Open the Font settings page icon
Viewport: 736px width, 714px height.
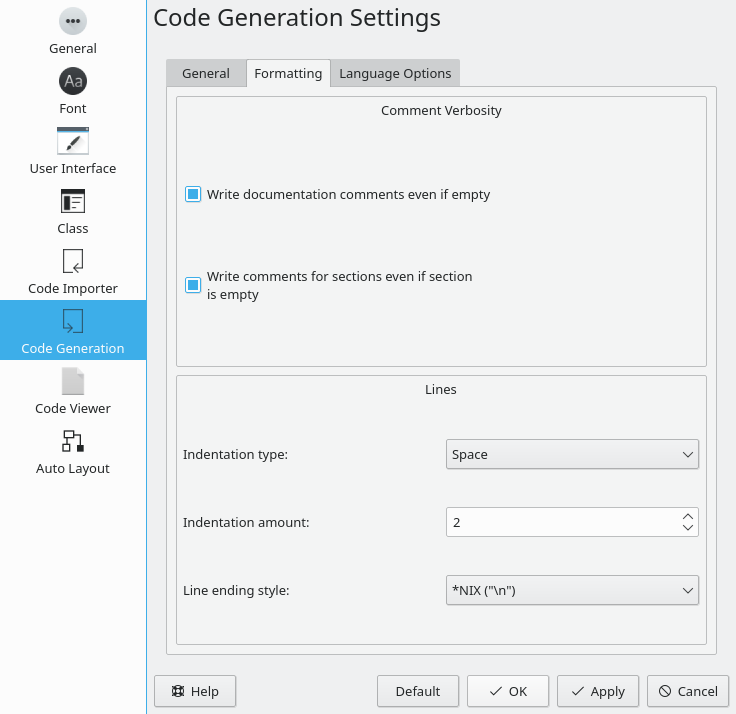(x=73, y=81)
